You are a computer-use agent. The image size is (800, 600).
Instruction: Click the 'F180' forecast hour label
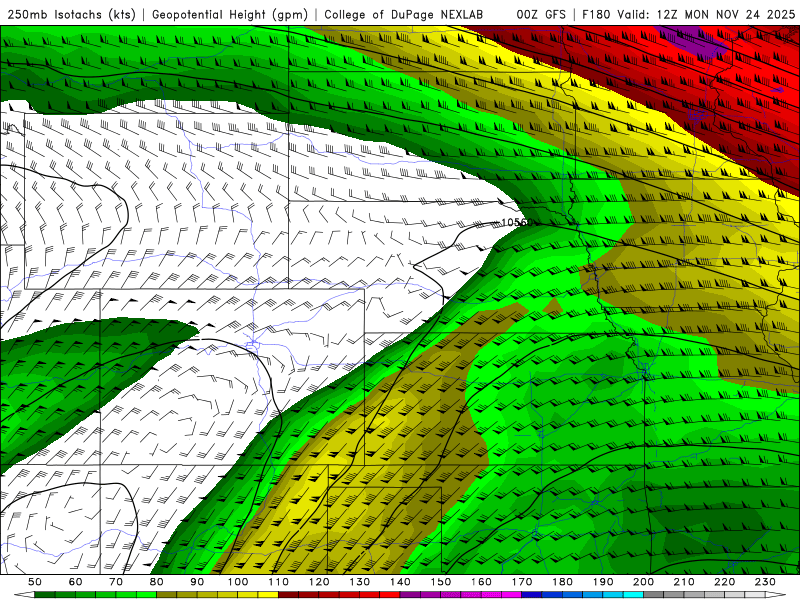[x=596, y=14]
